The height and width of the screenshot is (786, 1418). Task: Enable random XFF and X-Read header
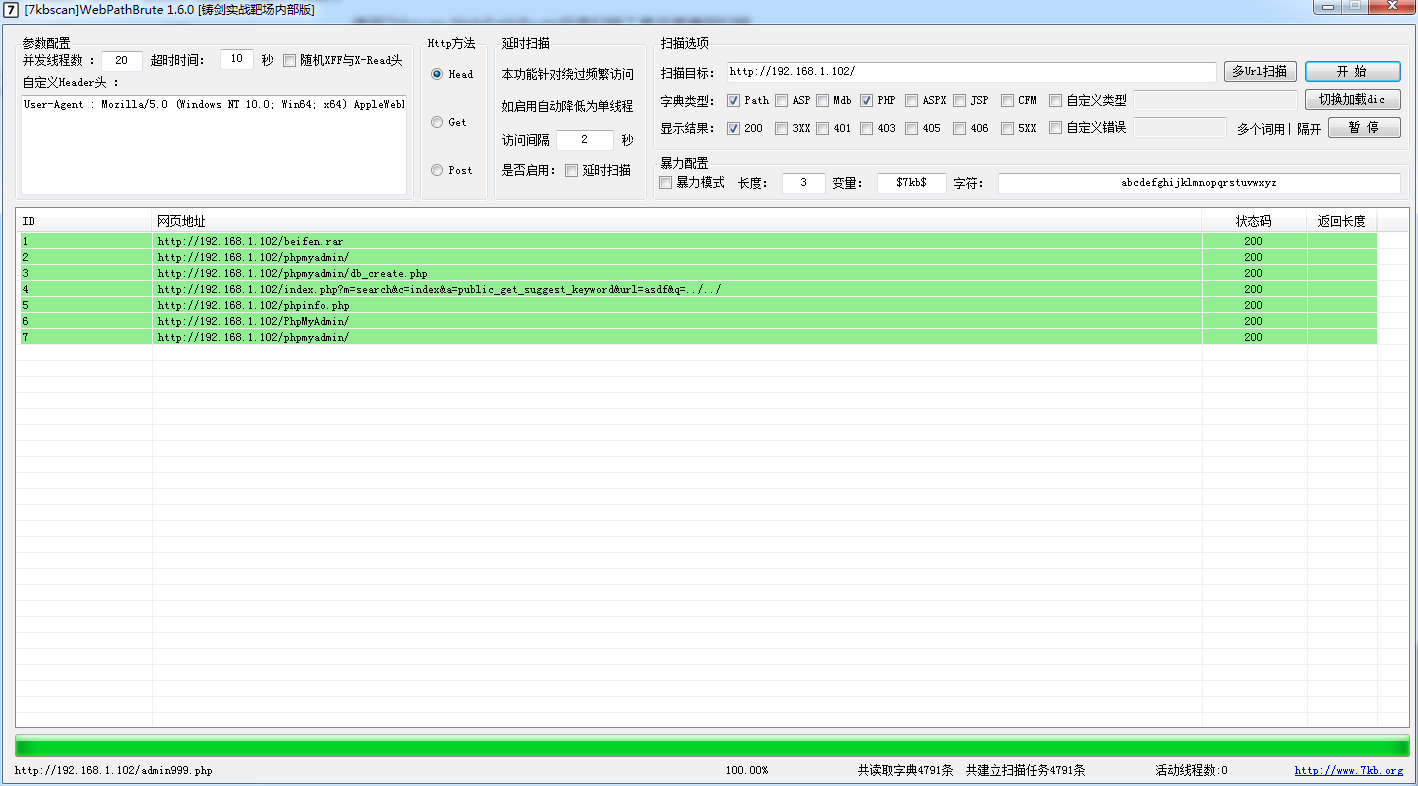tap(290, 60)
